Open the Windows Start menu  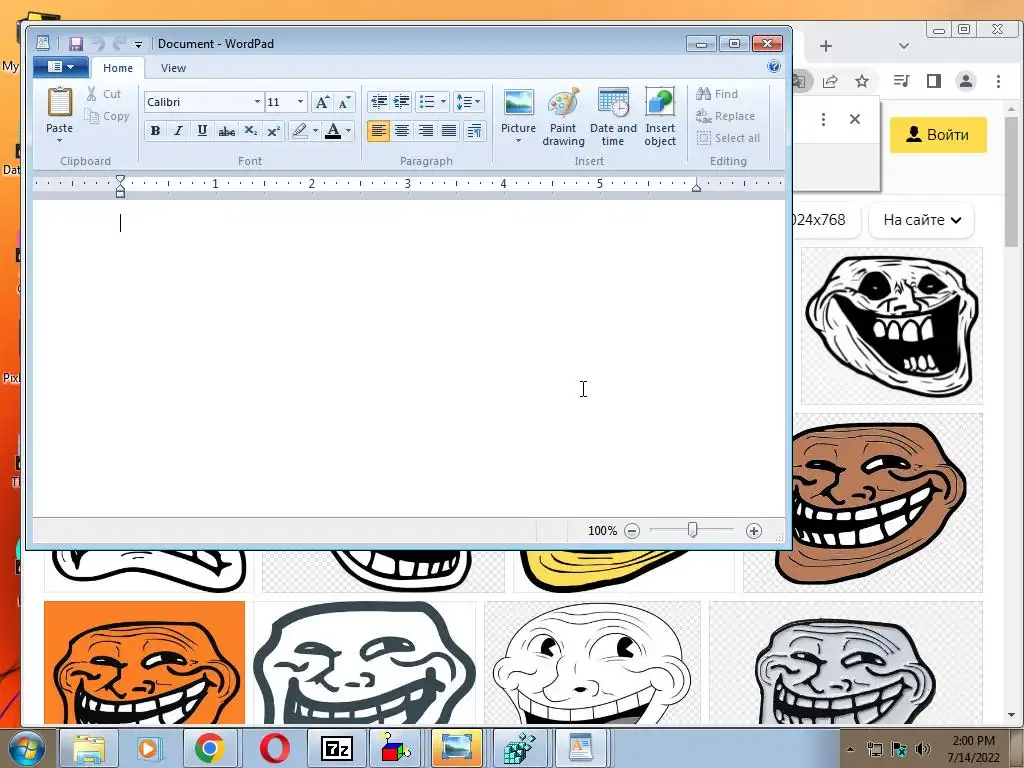26,748
